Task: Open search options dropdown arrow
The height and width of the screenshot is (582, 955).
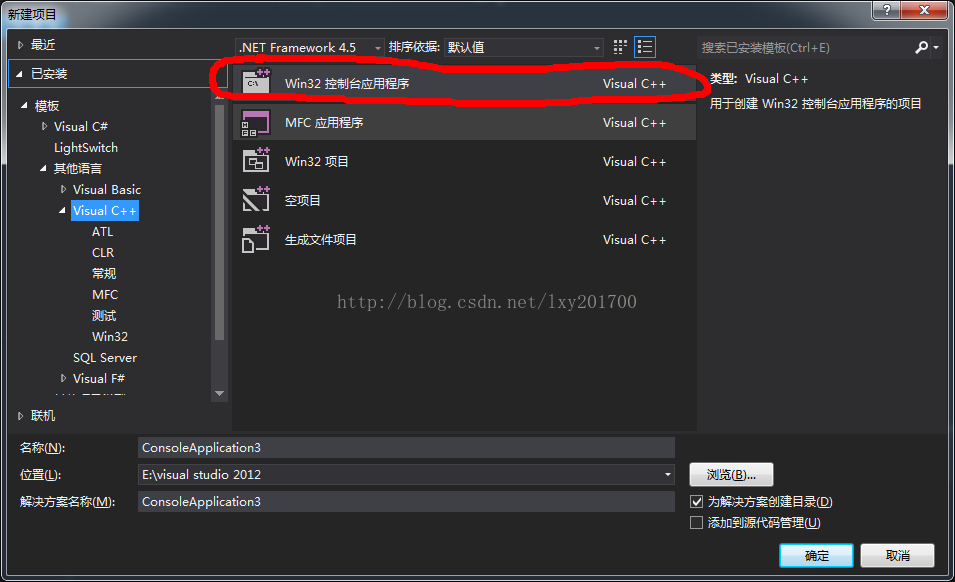Action: tap(936, 47)
